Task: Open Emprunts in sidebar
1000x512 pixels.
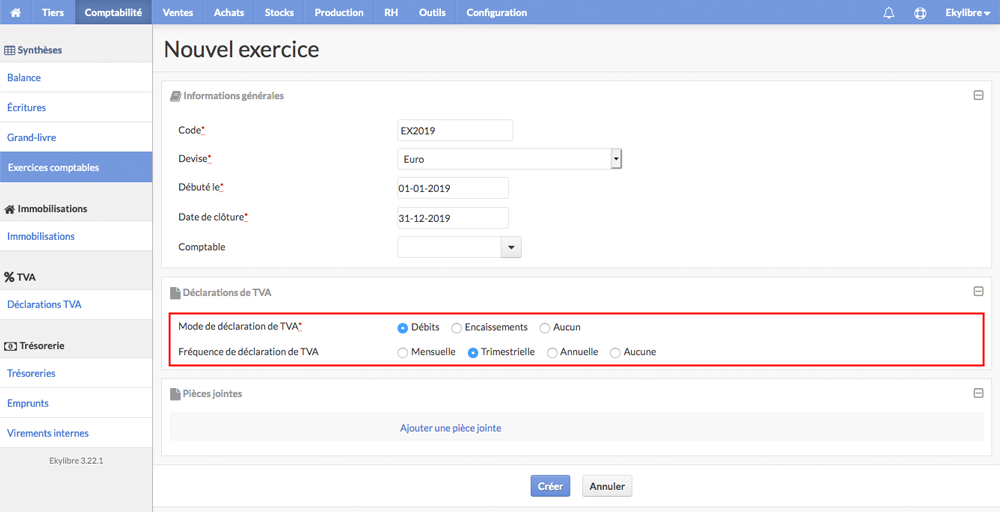Action: point(76,403)
